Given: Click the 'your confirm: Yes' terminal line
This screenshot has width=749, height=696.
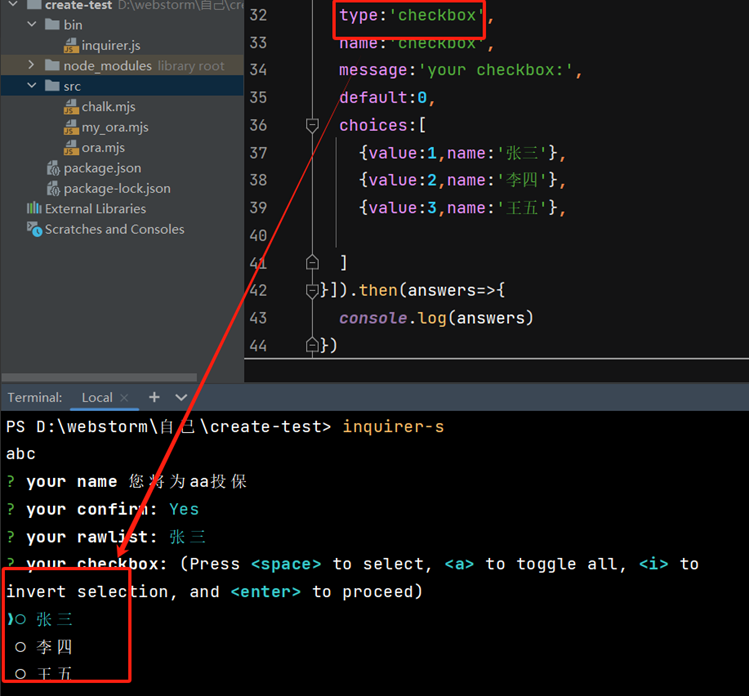Looking at the screenshot, I should [x=103, y=509].
